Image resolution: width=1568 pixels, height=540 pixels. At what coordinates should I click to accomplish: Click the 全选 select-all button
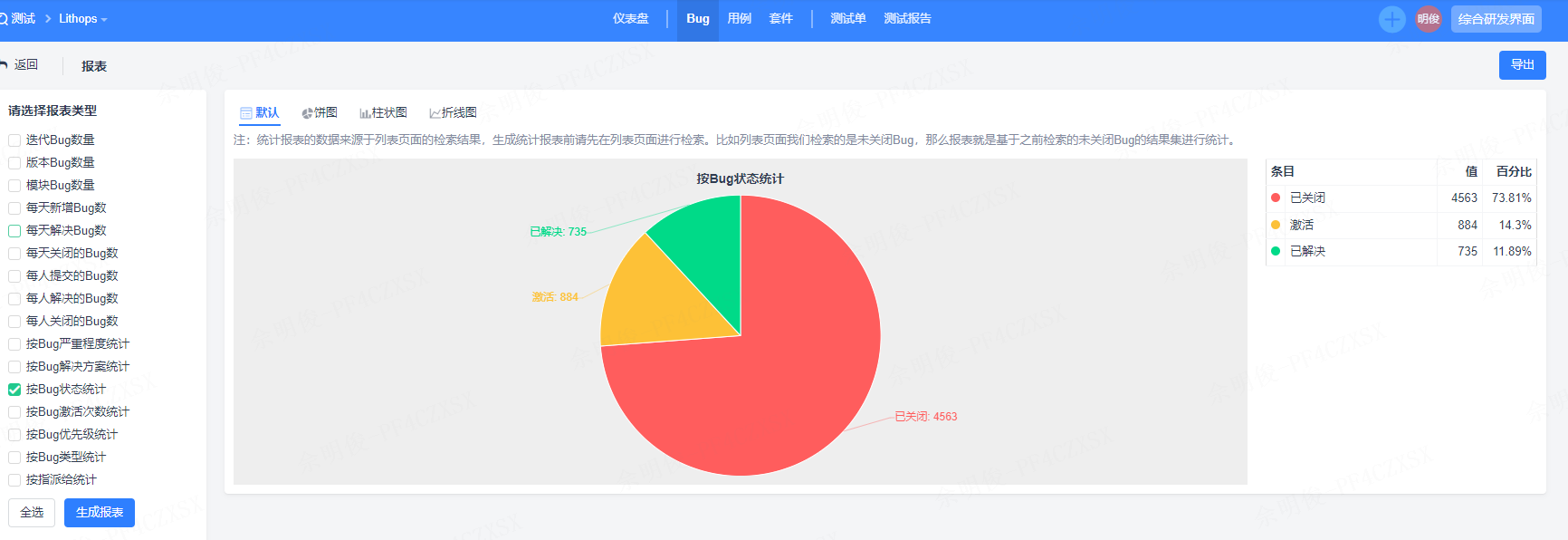(32, 513)
